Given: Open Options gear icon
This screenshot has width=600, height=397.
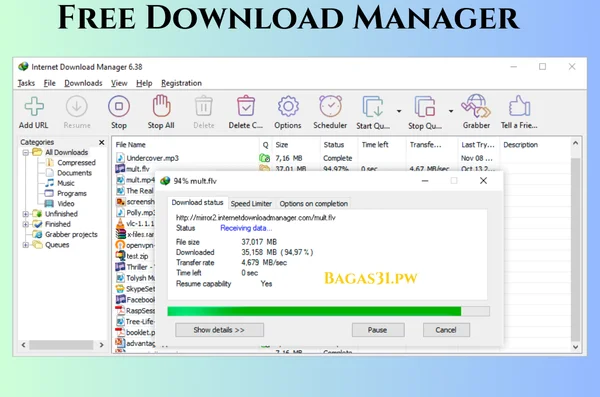Looking at the screenshot, I should [288, 106].
